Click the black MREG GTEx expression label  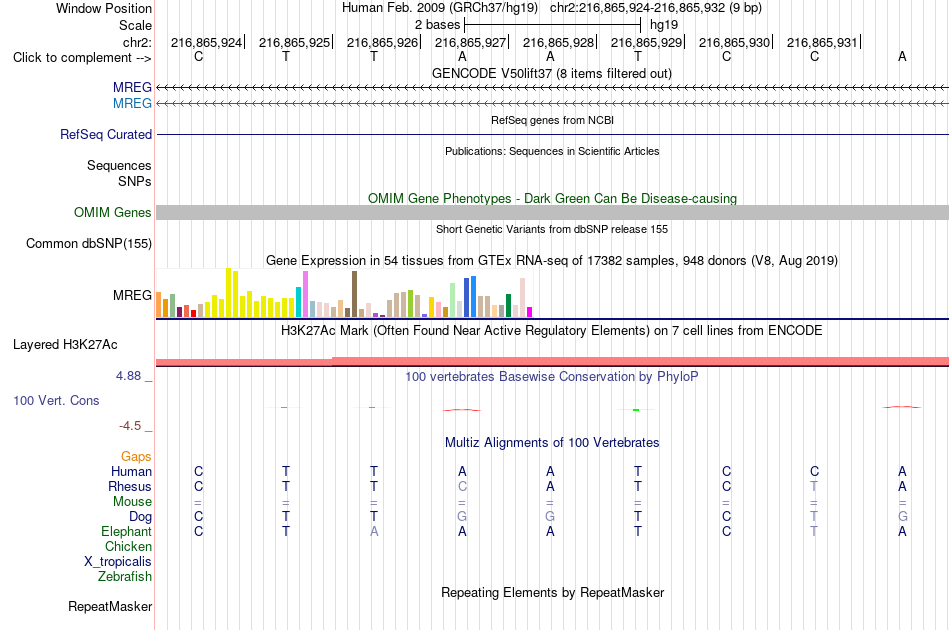(x=132, y=296)
